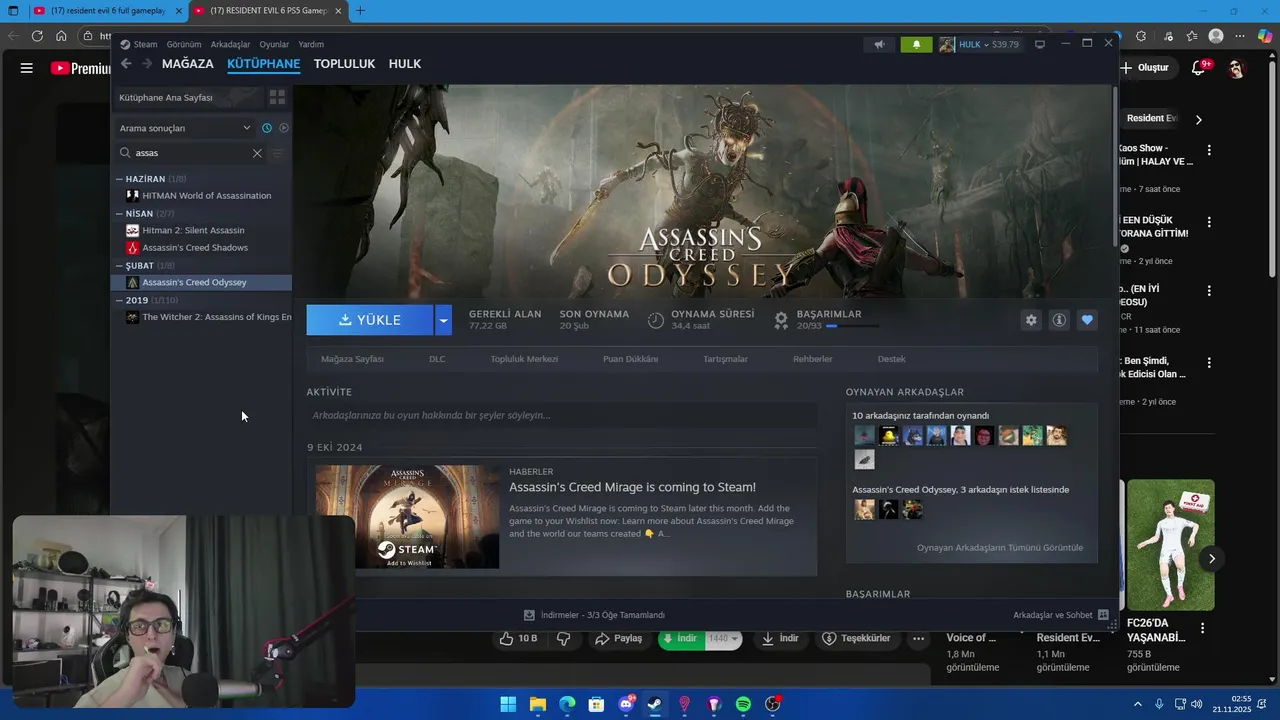Click the YouTube Oluştur create button
This screenshot has height=720, width=1280.
point(1145,68)
